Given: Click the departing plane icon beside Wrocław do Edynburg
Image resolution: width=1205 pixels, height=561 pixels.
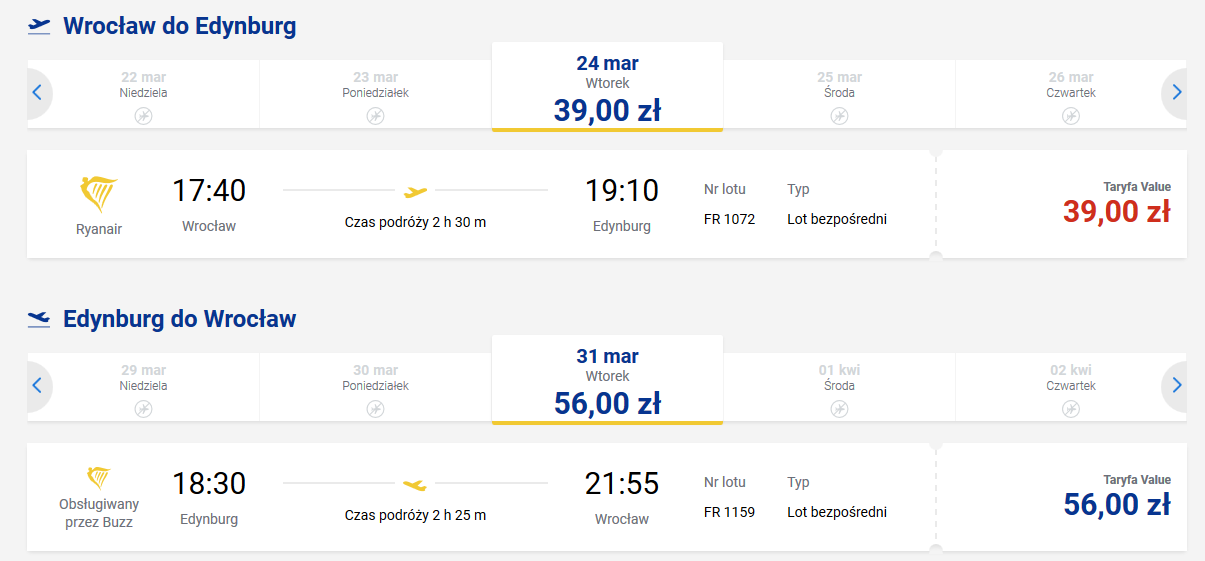Looking at the screenshot, I should [x=39, y=27].
